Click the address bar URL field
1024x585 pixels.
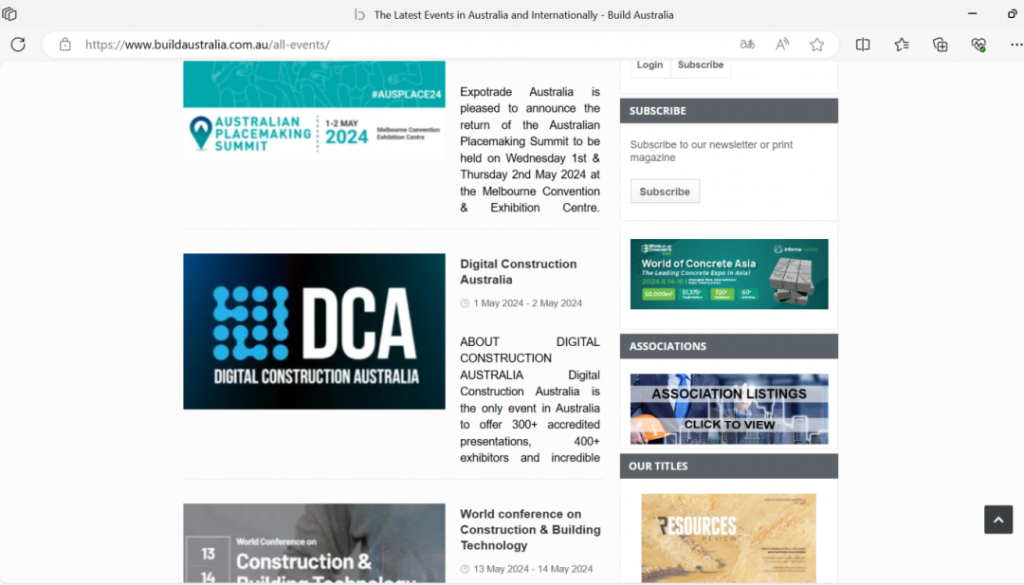(x=400, y=44)
